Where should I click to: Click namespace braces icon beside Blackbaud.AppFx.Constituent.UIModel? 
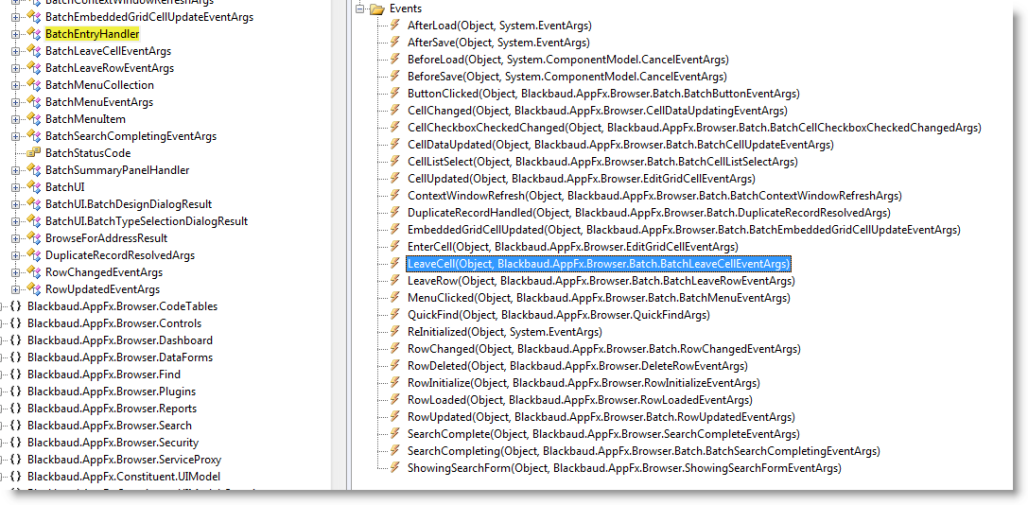tap(16, 477)
